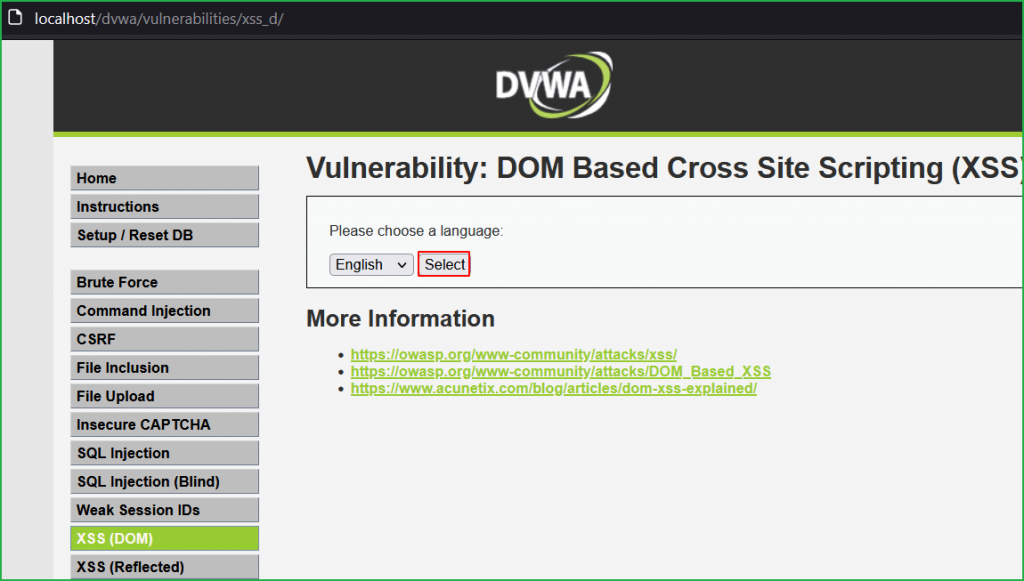Open the OWASP DOM_Based_XSS link
1024x581 pixels.
pyautogui.click(x=560, y=371)
